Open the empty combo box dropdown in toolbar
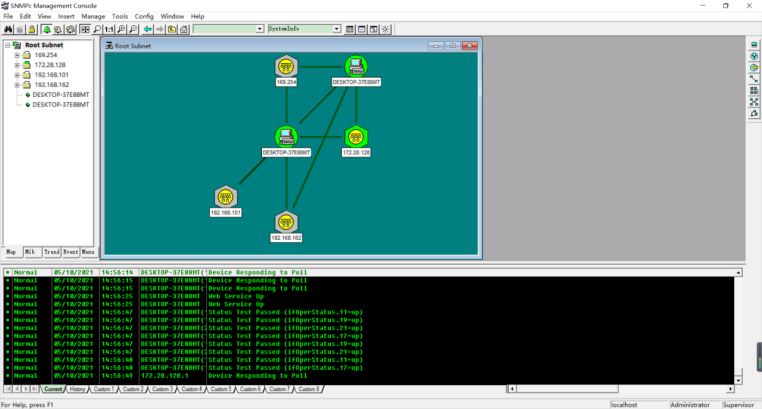Screen dimensions: 762x409 click(x=260, y=29)
